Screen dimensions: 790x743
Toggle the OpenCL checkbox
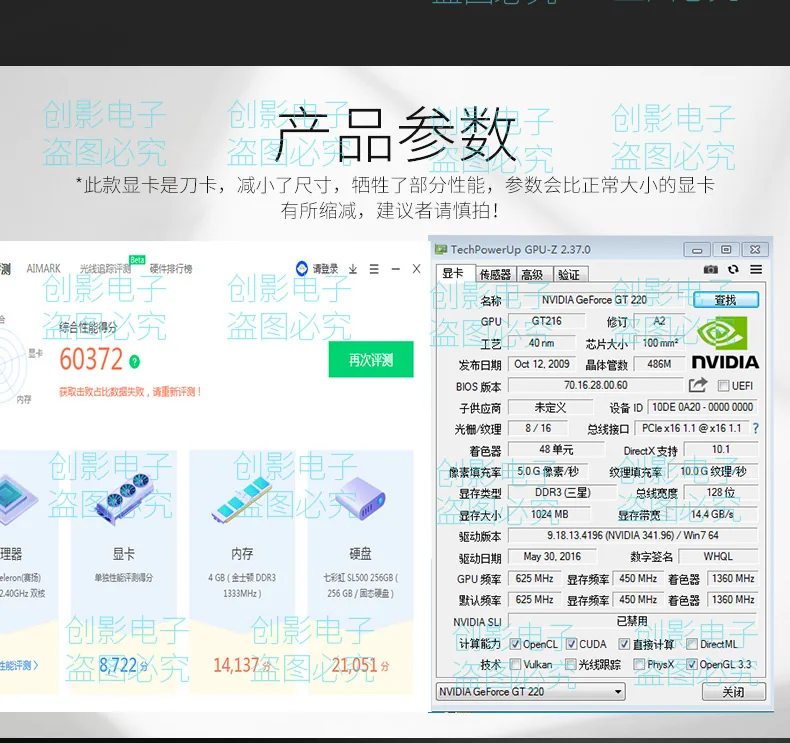pos(515,644)
